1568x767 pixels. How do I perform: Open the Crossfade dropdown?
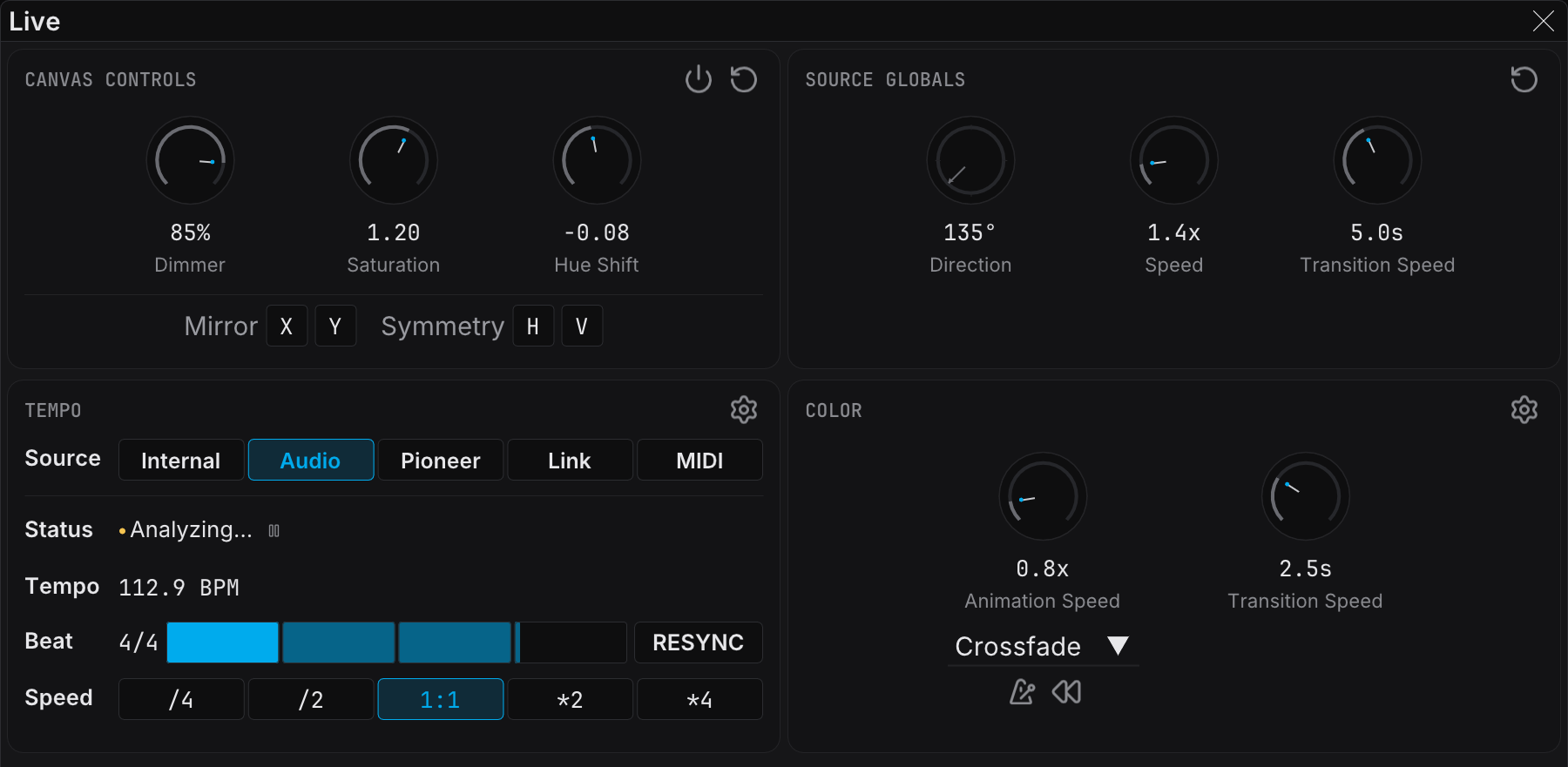[x=1043, y=646]
